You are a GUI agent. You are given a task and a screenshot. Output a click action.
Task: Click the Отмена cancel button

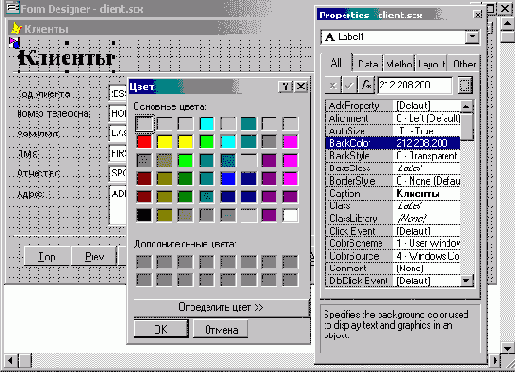pyautogui.click(x=221, y=329)
